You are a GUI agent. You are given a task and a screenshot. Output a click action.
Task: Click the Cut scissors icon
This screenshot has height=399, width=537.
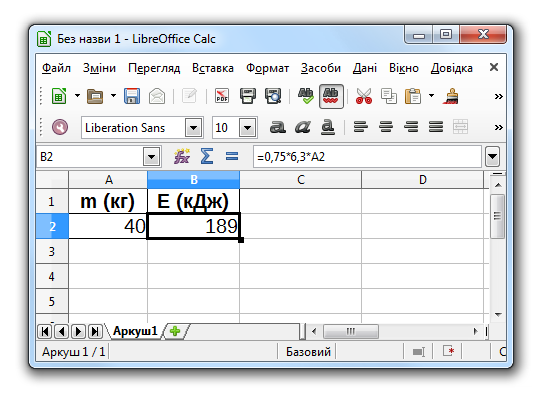click(x=364, y=96)
